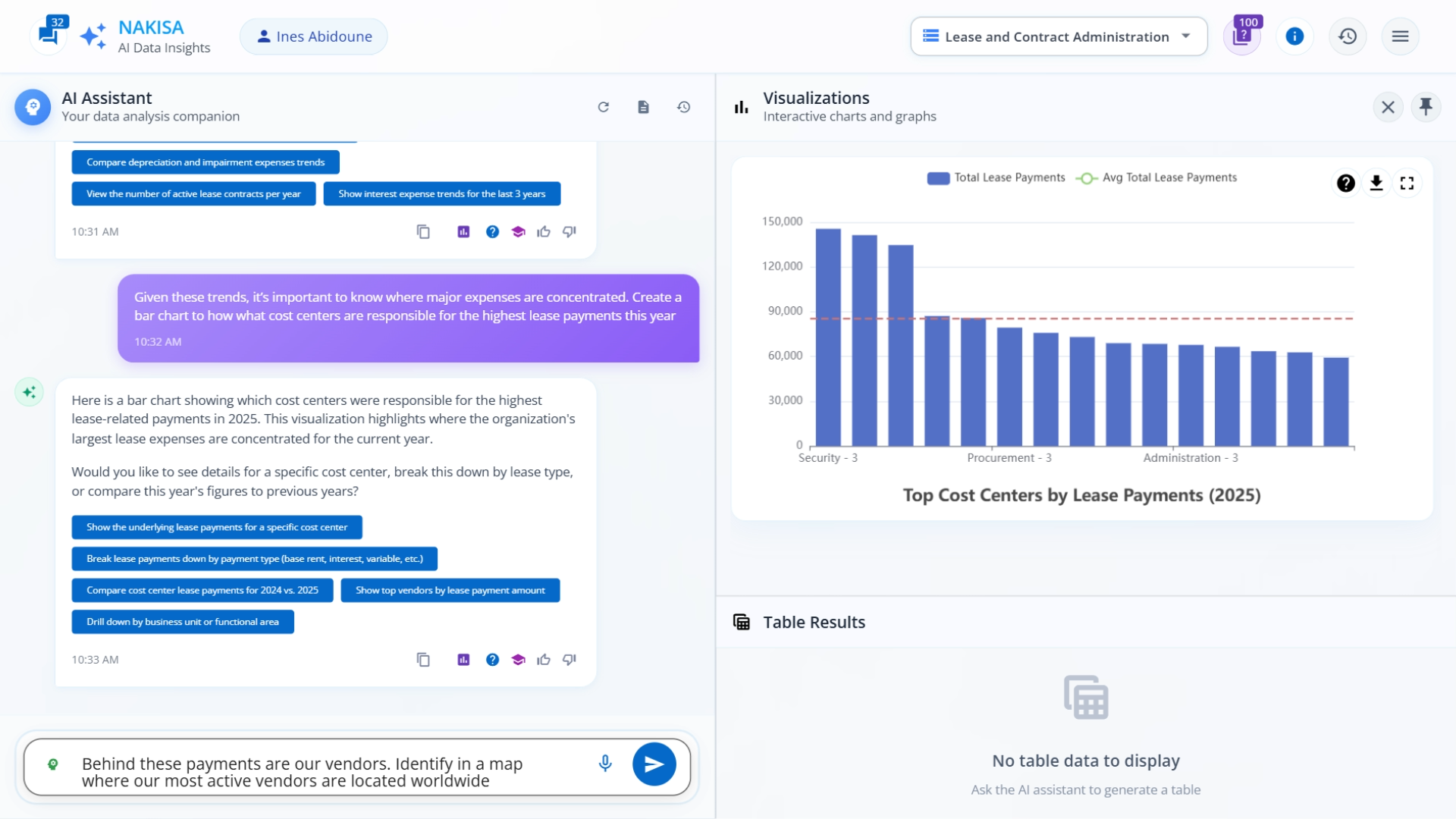Click into the message input field
This screenshot has height=819, width=1456.
(x=326, y=772)
